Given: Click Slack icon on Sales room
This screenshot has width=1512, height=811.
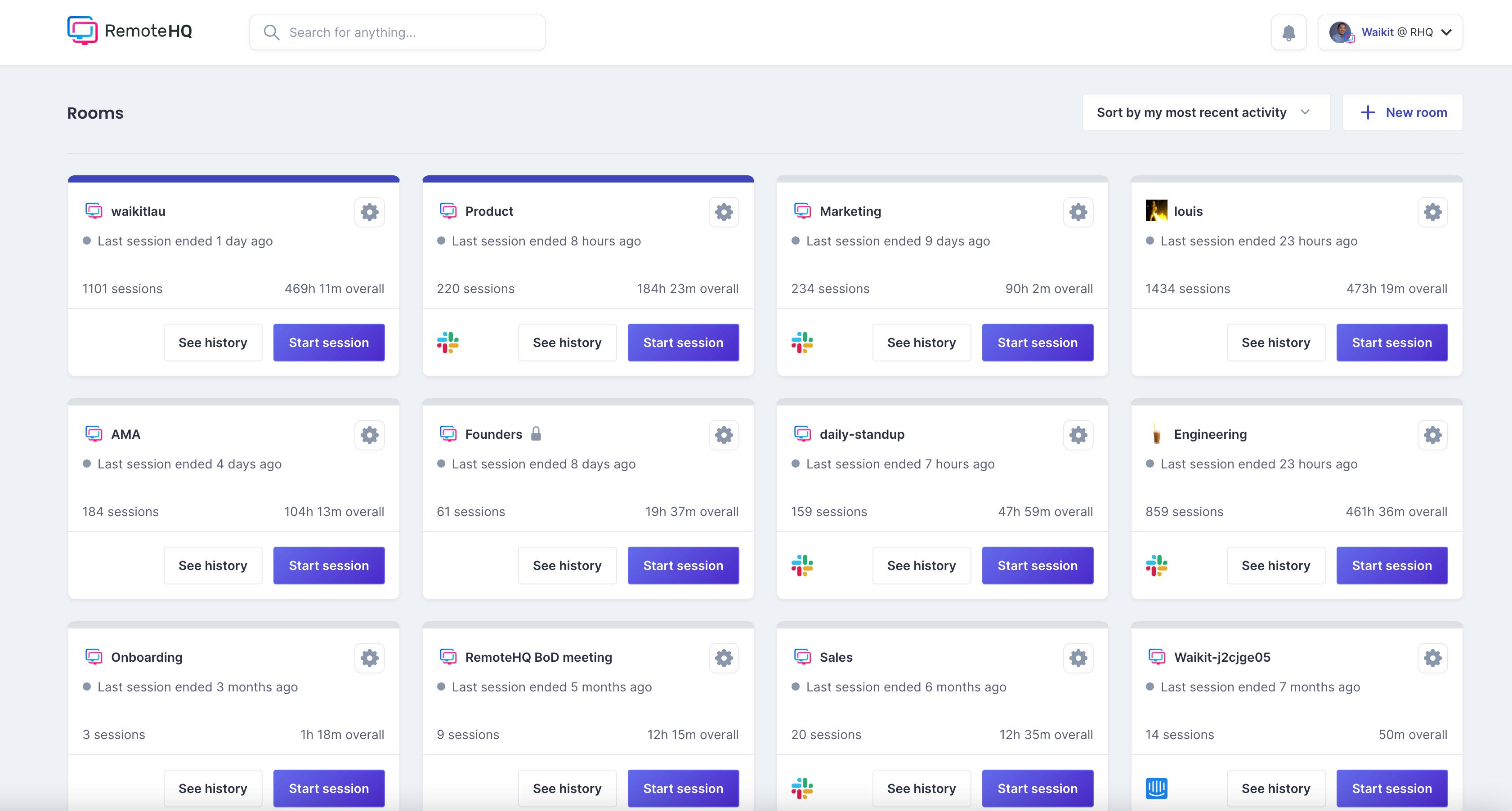Looking at the screenshot, I should pyautogui.click(x=802, y=788).
